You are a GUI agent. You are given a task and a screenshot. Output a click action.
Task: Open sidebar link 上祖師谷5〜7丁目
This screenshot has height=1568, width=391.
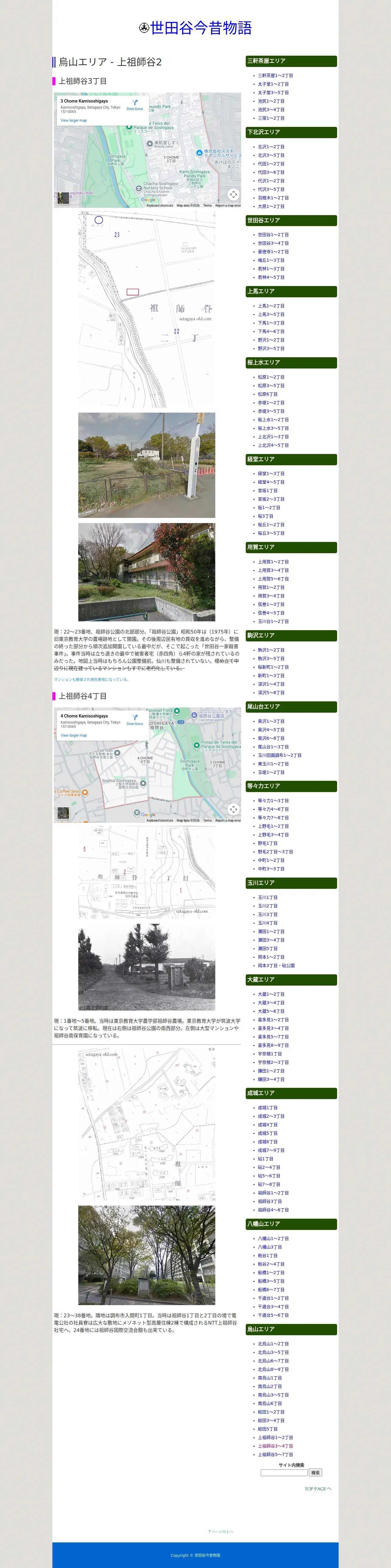coord(275,1455)
